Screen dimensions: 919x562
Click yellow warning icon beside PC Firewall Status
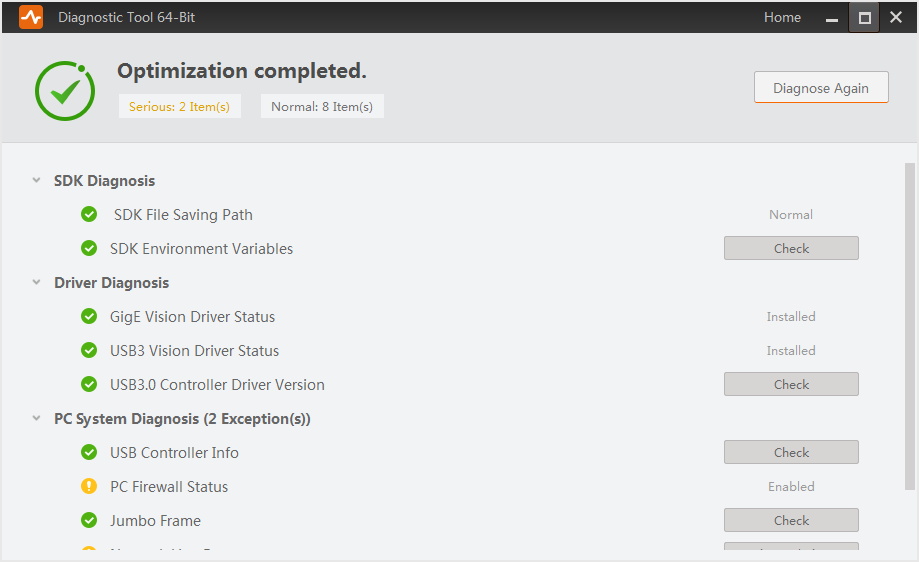tap(89, 486)
